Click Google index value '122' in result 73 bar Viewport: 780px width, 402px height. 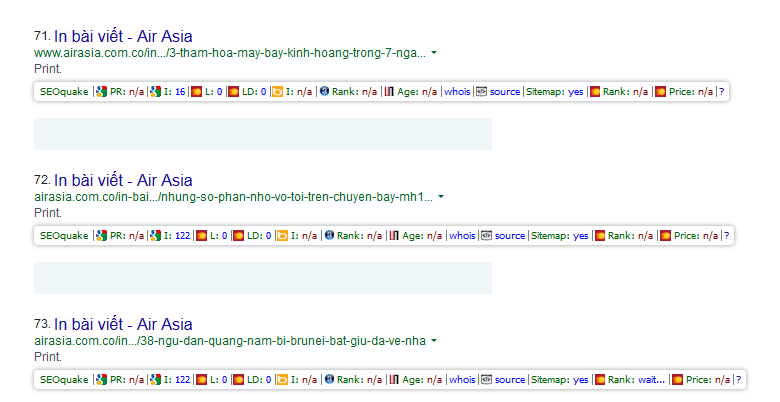(x=183, y=380)
